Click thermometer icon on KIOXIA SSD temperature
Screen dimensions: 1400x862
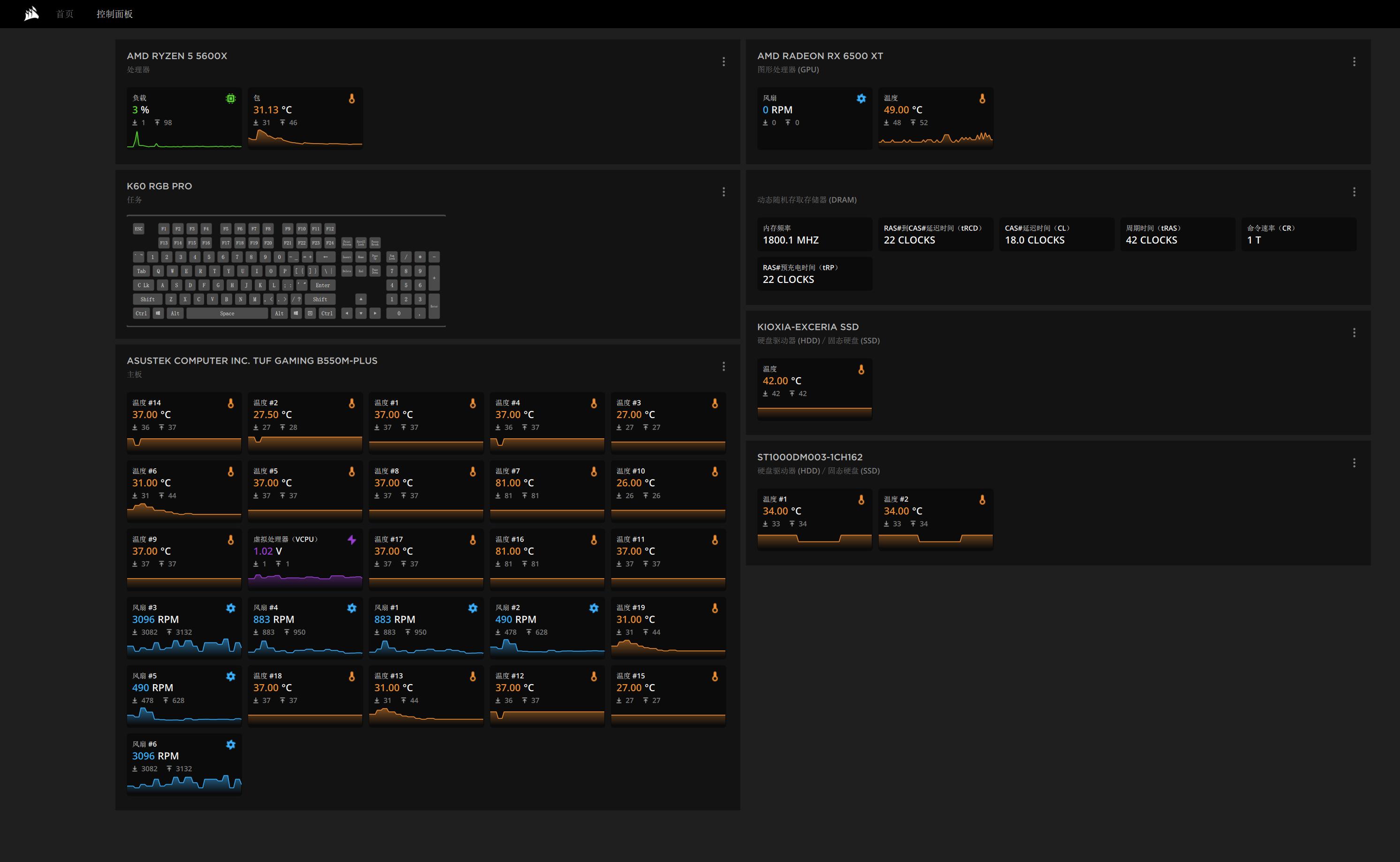[861, 369]
